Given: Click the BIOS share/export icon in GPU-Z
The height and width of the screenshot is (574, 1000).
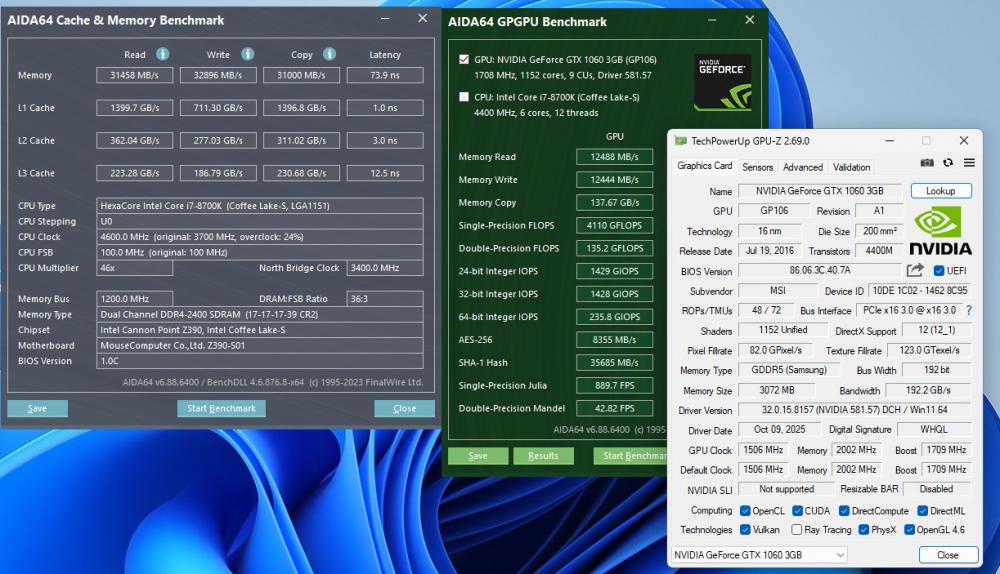Looking at the screenshot, I should point(915,270).
